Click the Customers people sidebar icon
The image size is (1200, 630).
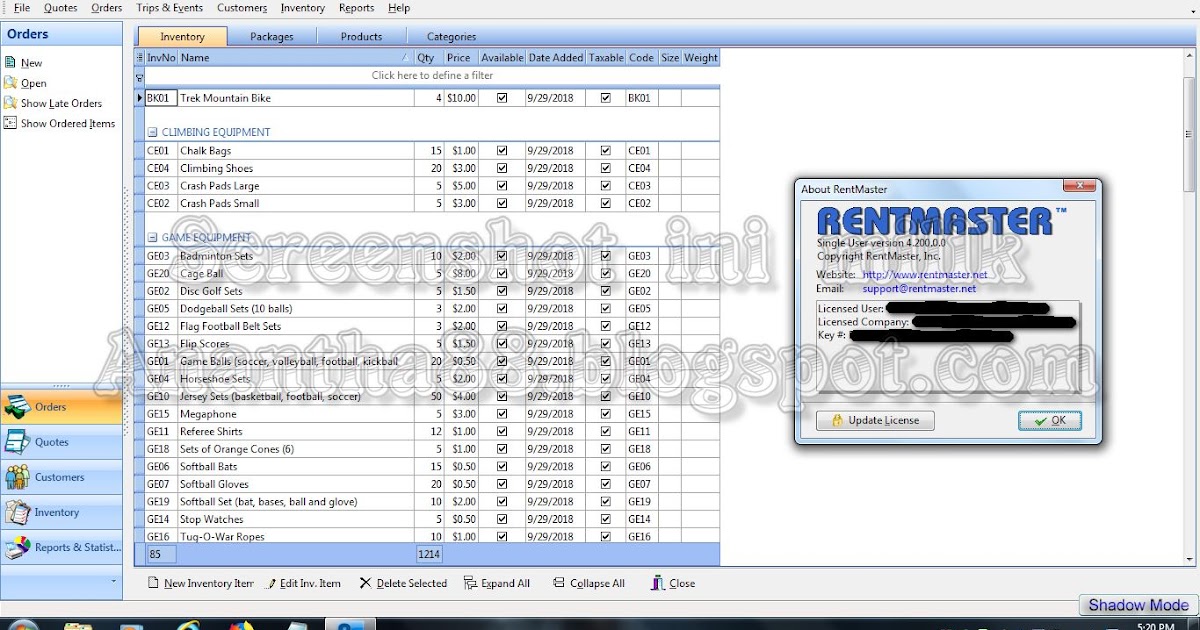pos(17,477)
